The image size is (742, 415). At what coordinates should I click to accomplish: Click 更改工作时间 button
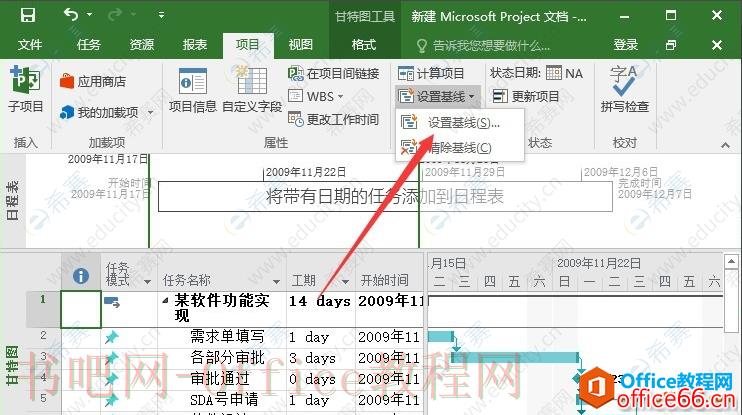pyautogui.click(x=334, y=119)
